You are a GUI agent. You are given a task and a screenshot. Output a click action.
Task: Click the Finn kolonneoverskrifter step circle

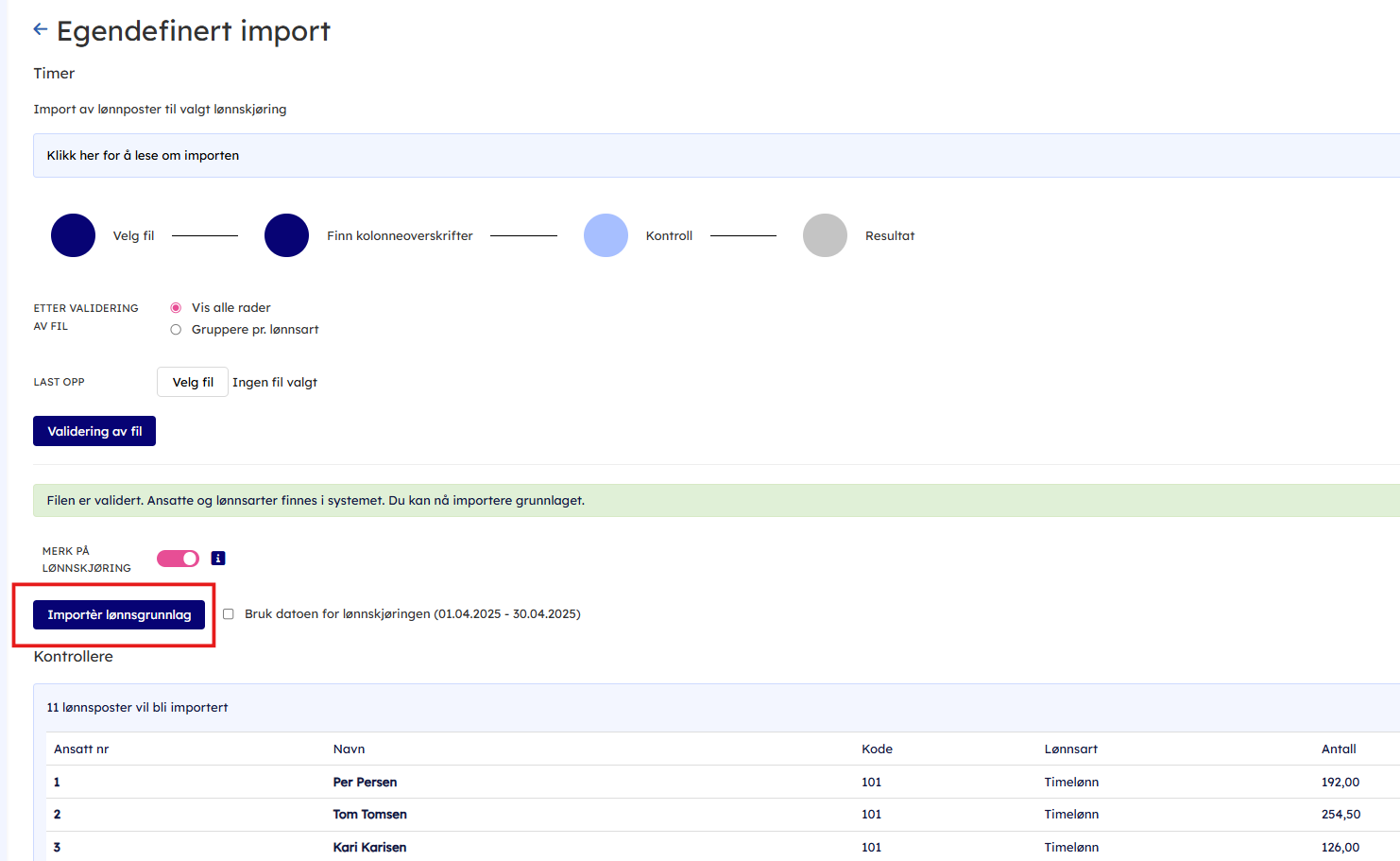286,235
